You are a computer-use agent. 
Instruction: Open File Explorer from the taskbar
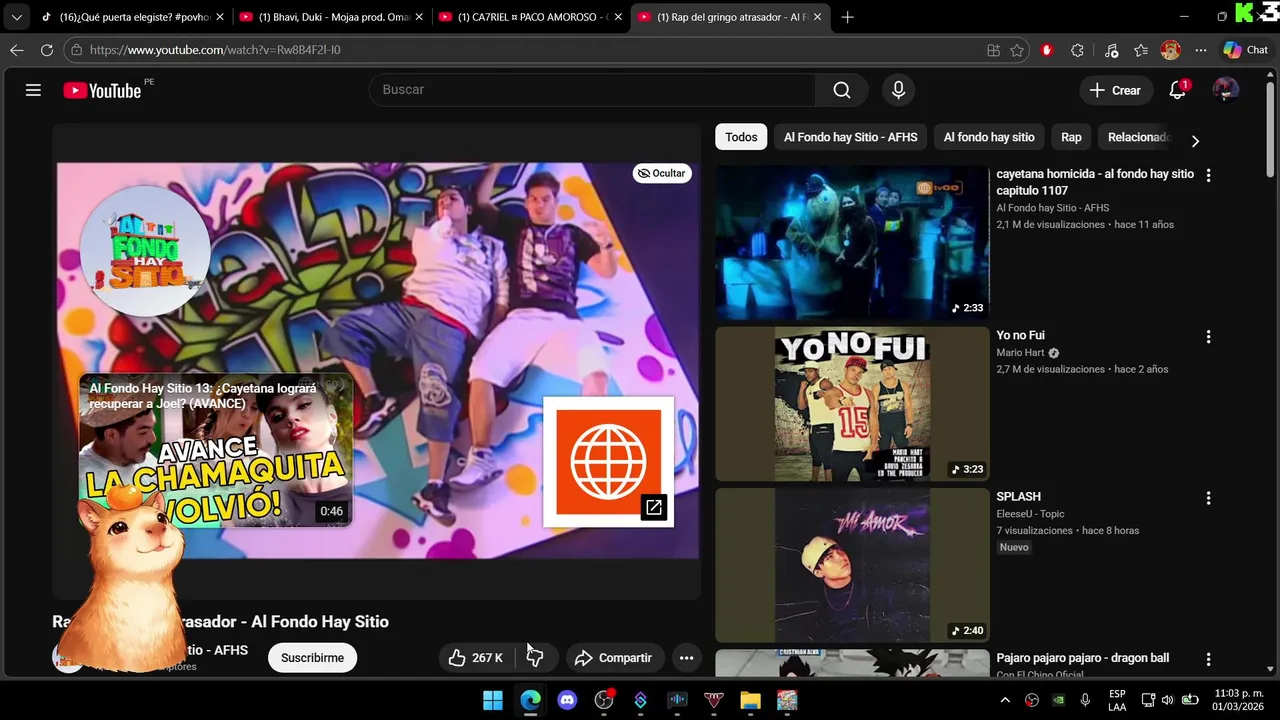coord(750,700)
